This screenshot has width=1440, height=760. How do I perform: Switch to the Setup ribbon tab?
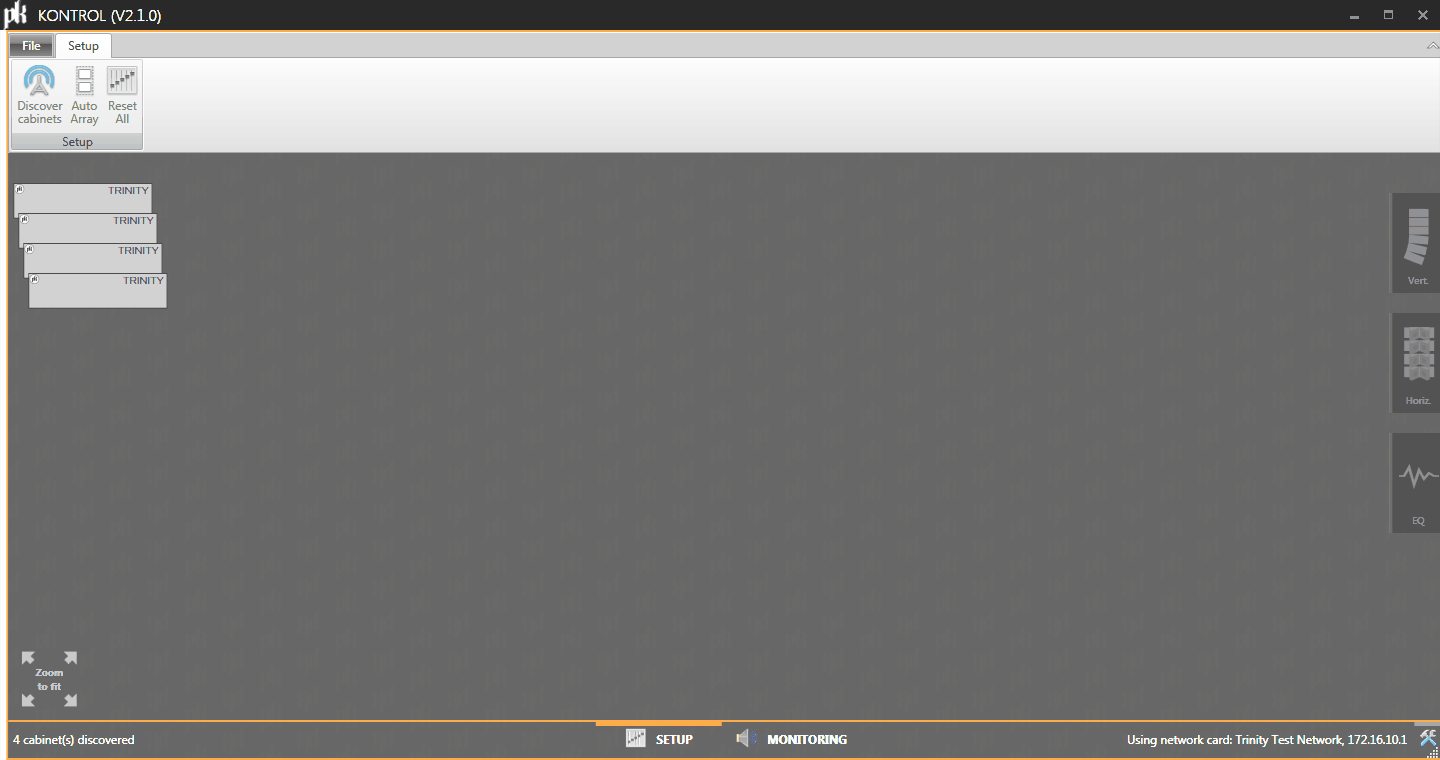(x=84, y=46)
